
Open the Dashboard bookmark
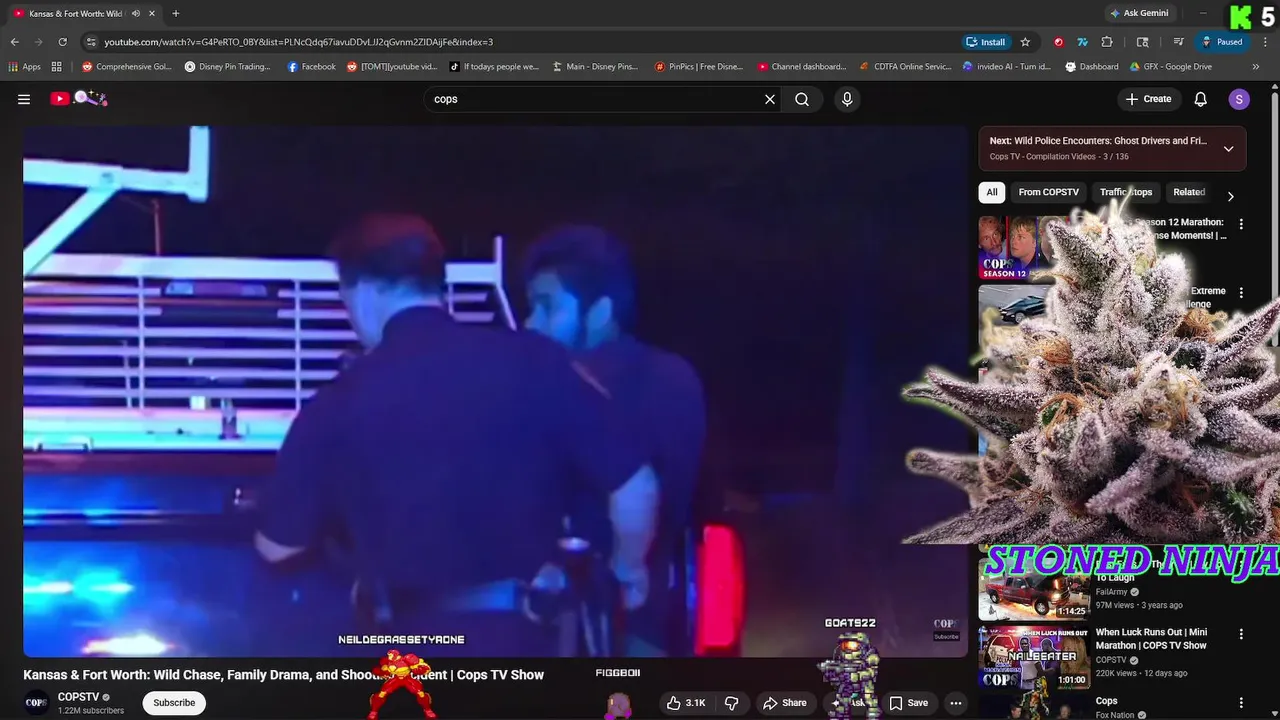click(1092, 67)
